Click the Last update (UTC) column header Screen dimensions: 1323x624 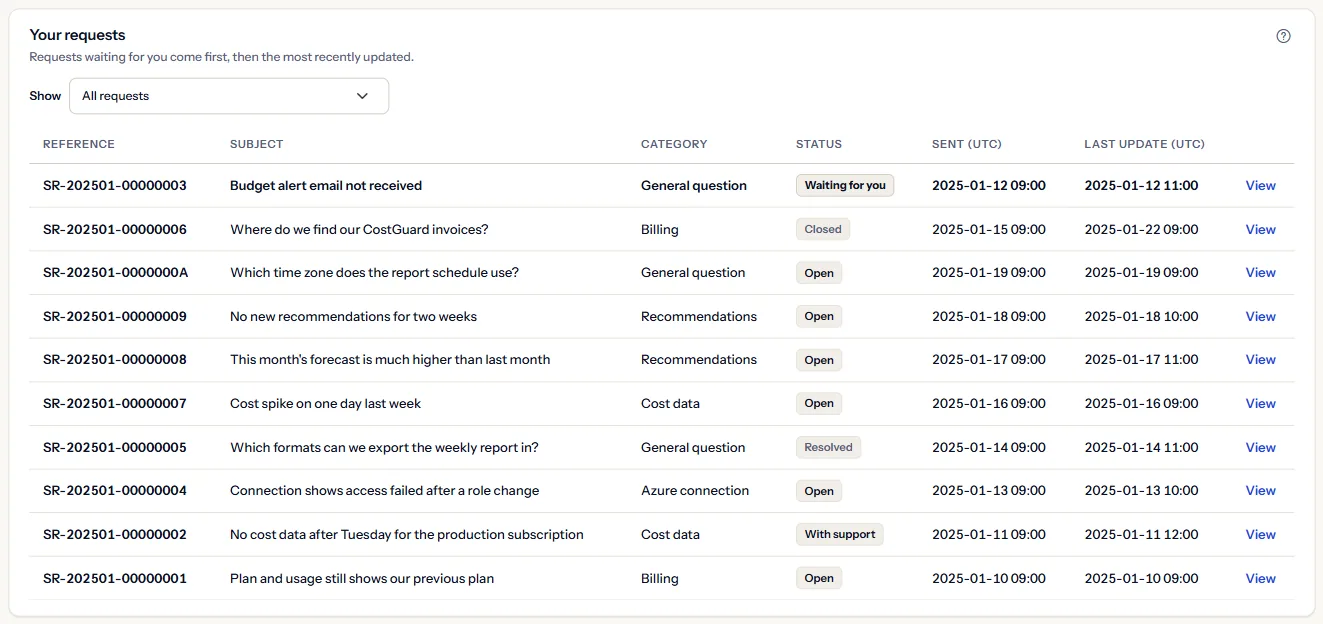pos(1144,144)
